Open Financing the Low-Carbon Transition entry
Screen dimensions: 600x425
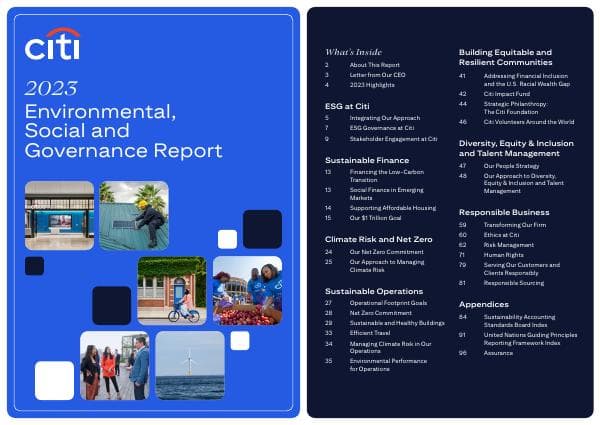click(386, 176)
